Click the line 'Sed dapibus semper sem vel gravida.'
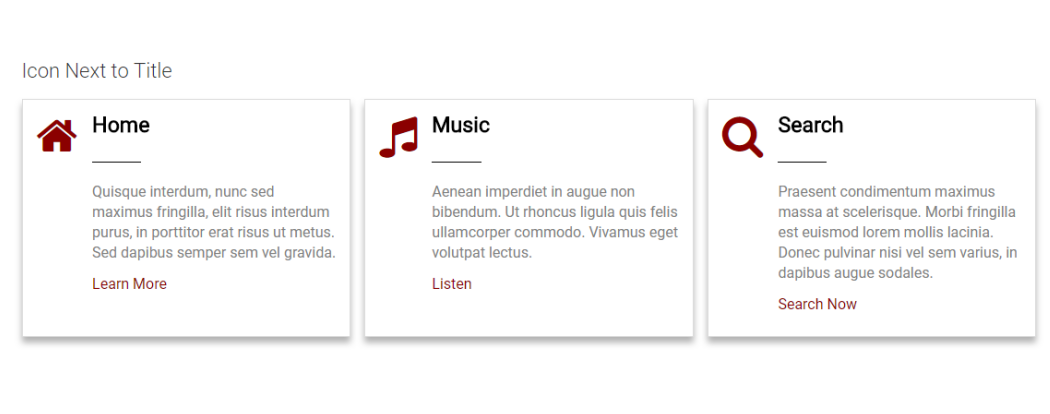 [214, 253]
